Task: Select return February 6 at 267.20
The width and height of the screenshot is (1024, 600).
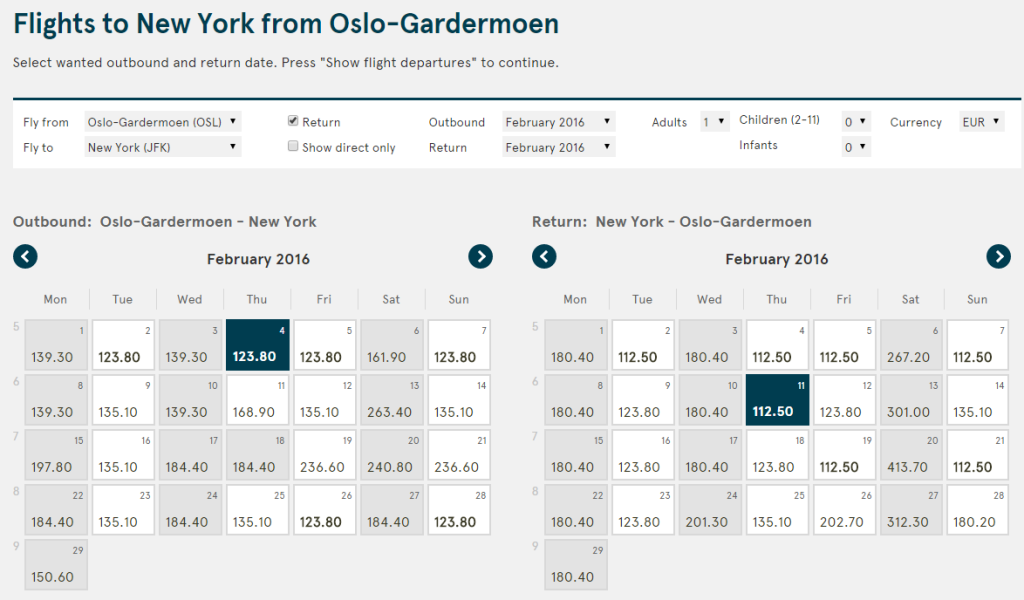Action: [x=911, y=345]
